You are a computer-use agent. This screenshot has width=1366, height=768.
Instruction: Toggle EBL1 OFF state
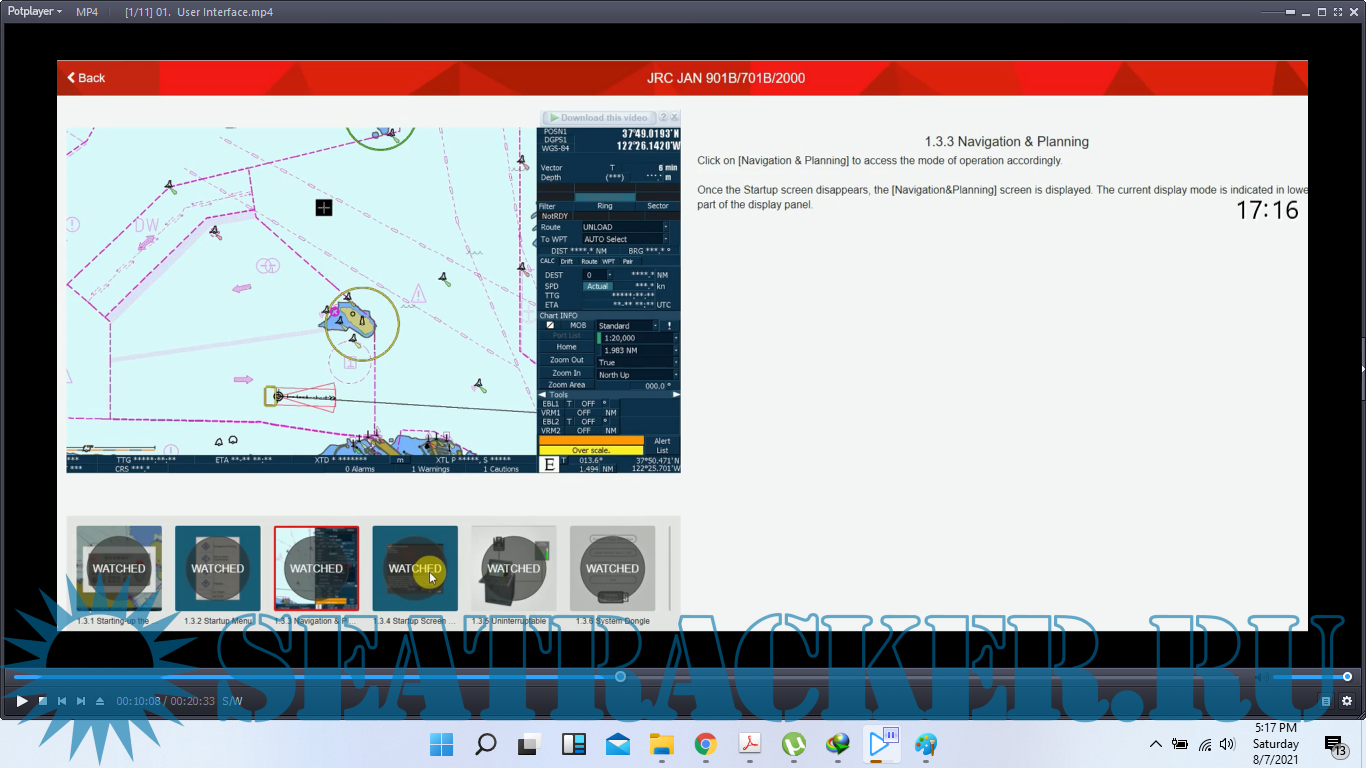pos(588,404)
